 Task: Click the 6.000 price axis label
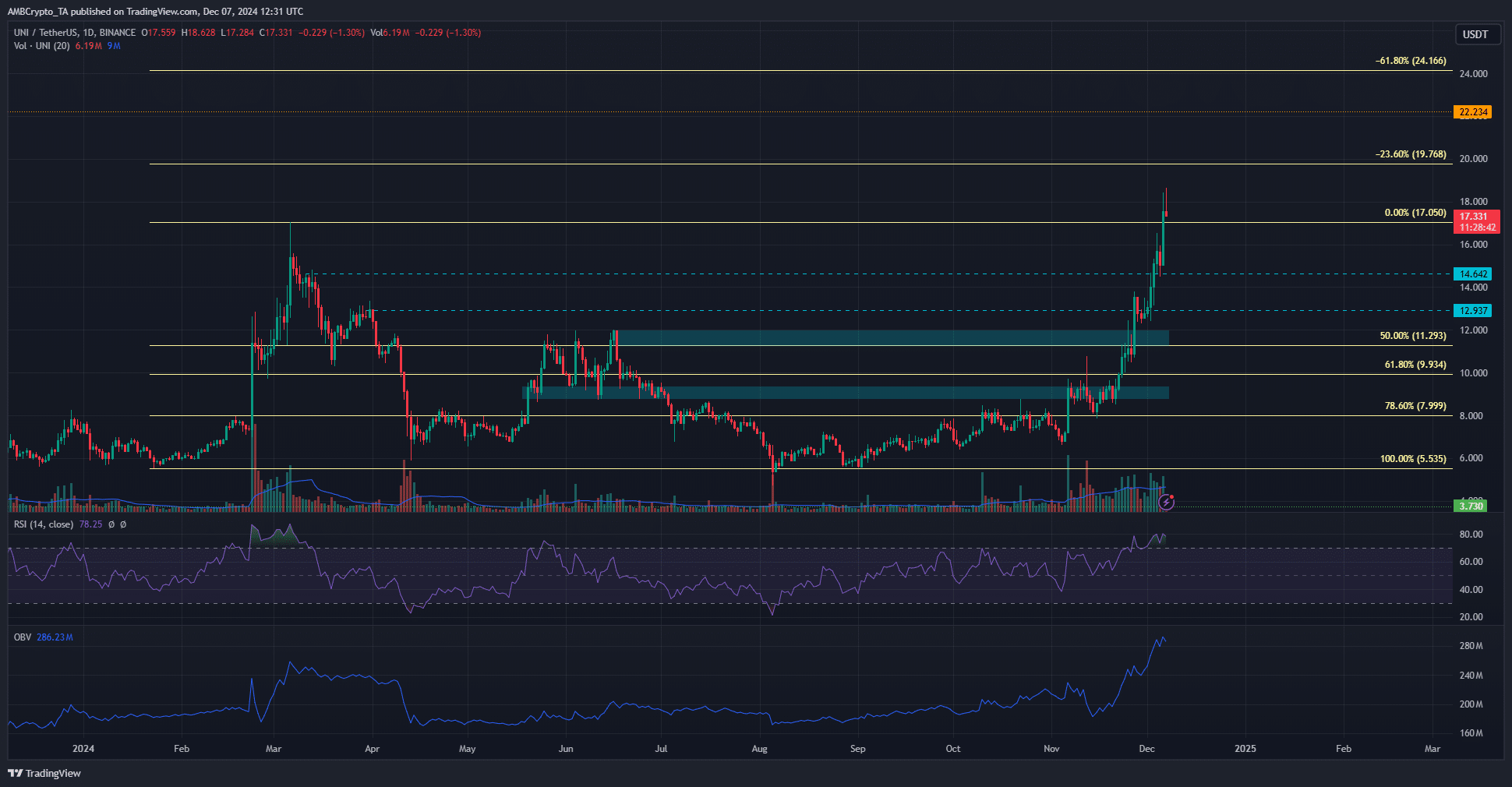point(1471,458)
